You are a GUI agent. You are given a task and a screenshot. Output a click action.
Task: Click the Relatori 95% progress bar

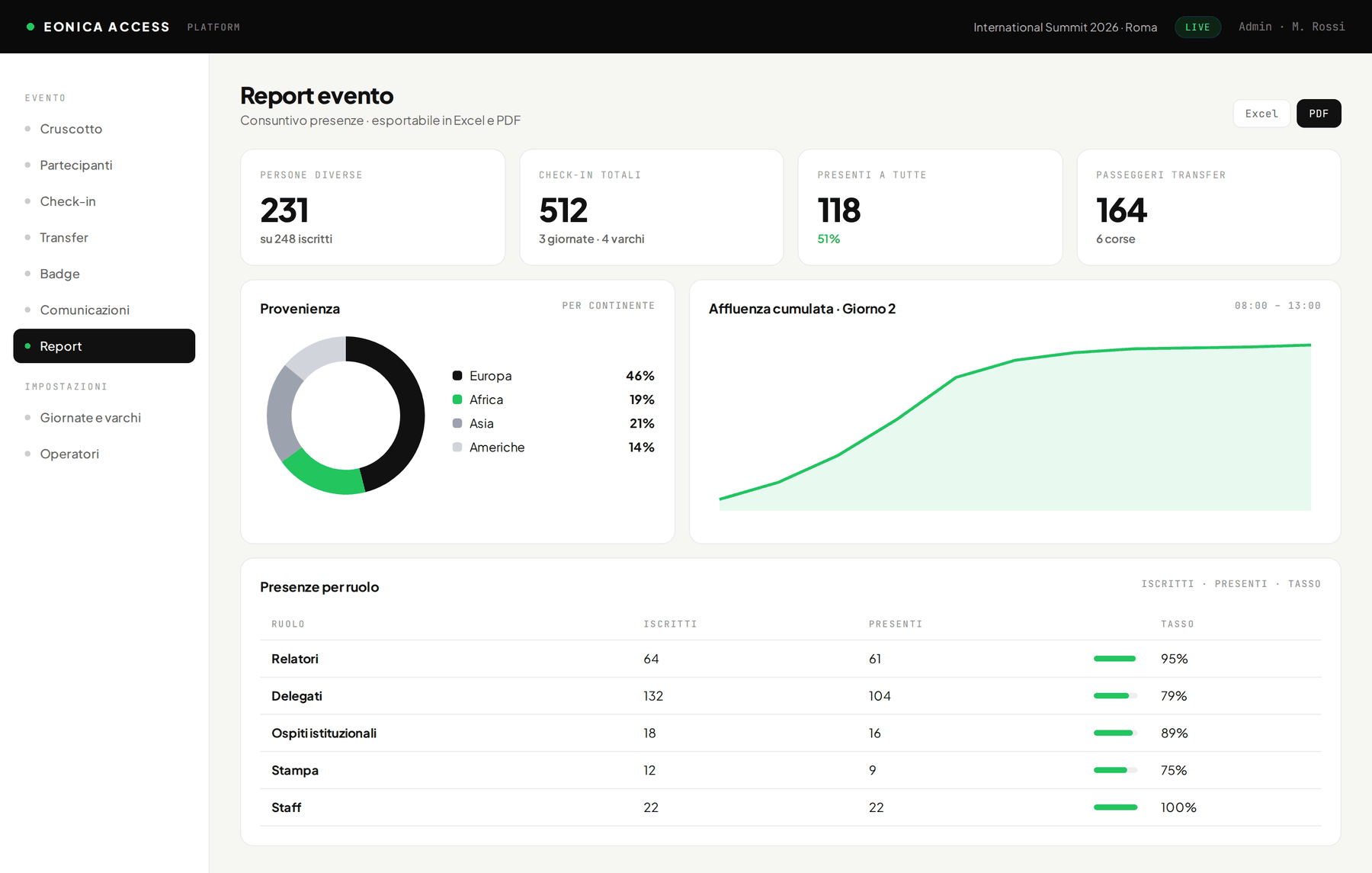(1115, 659)
